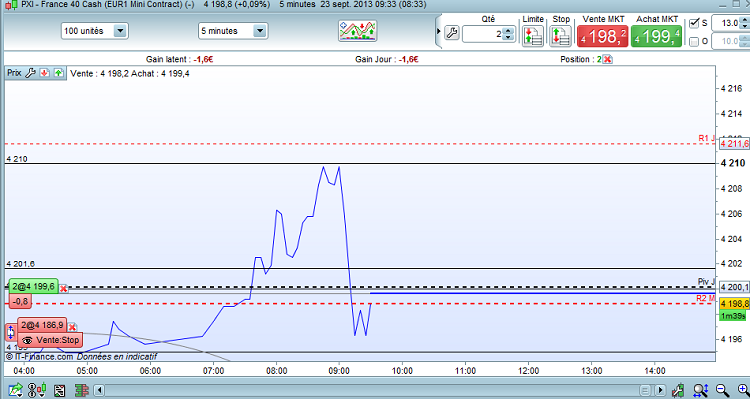
Task: Click the red down-arrow Prix icon
Action: 45,73
